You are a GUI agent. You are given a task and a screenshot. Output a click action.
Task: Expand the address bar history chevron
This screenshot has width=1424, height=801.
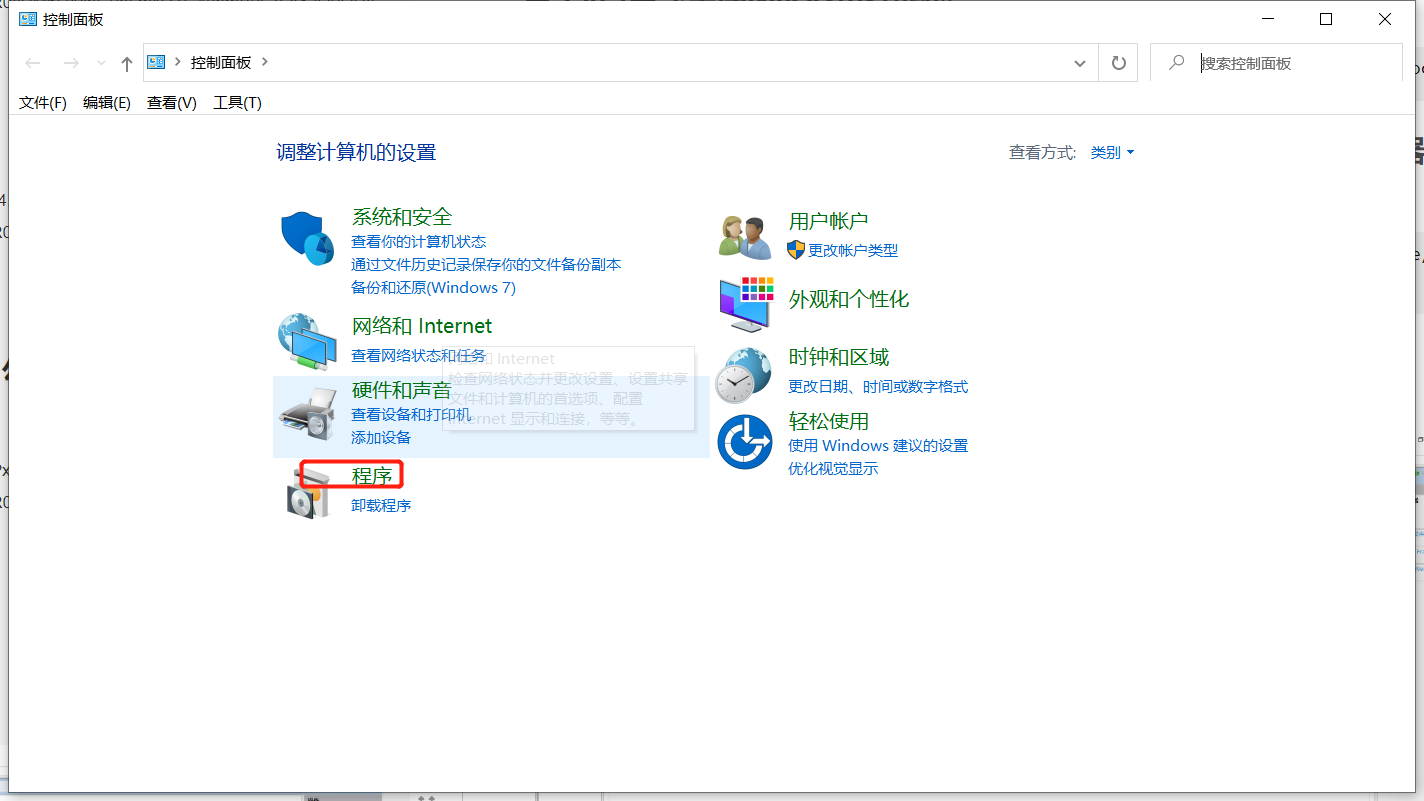coord(1079,62)
